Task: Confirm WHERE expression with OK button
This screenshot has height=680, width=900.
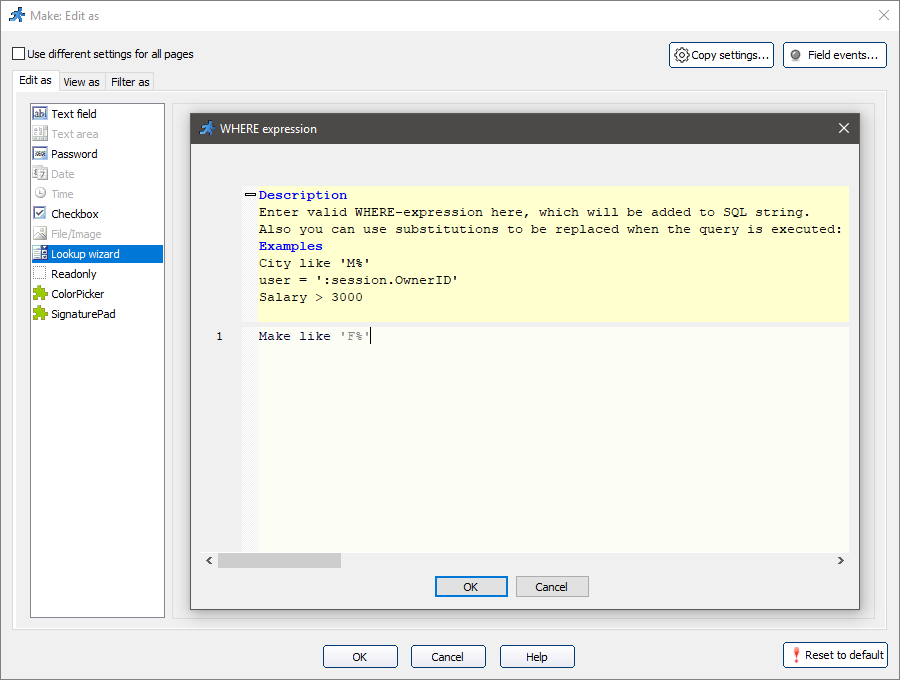Action: (x=471, y=587)
